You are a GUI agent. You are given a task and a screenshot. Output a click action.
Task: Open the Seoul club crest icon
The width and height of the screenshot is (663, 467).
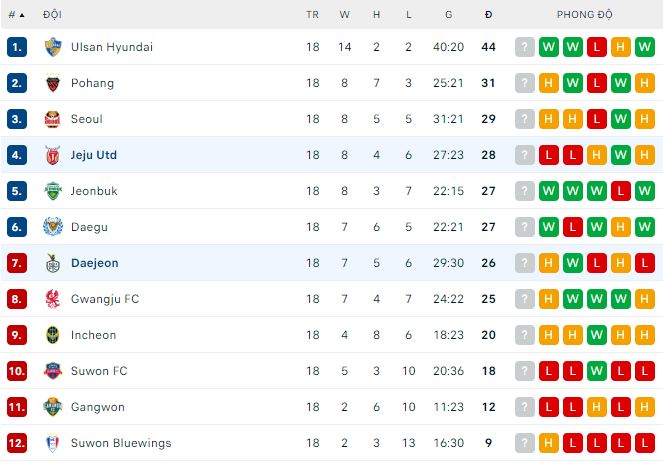(53, 119)
